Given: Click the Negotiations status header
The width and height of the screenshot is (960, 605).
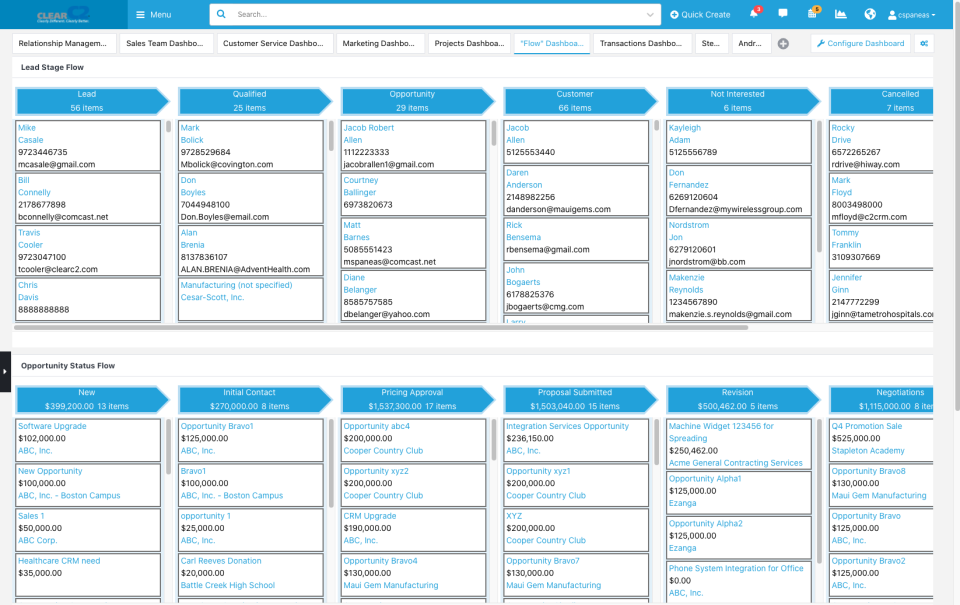Looking at the screenshot, I should 882,399.
